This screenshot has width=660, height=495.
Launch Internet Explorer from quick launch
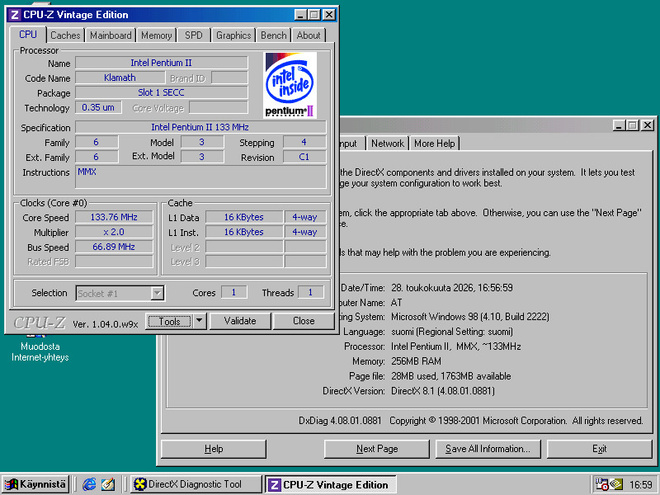[89, 484]
